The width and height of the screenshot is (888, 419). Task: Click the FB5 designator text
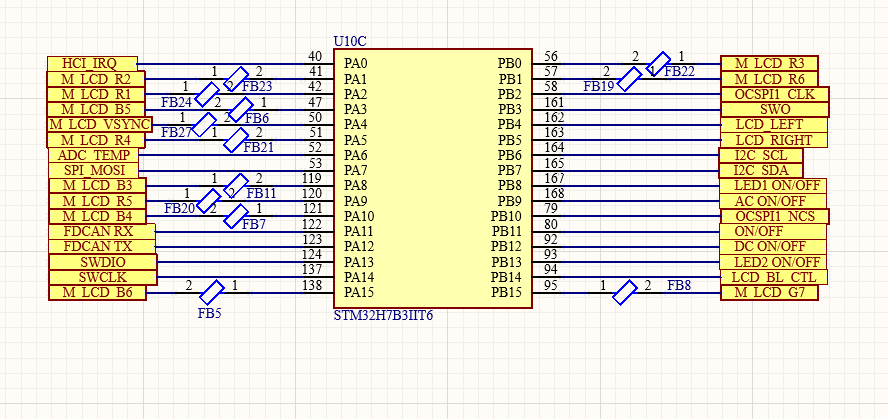click(x=209, y=314)
